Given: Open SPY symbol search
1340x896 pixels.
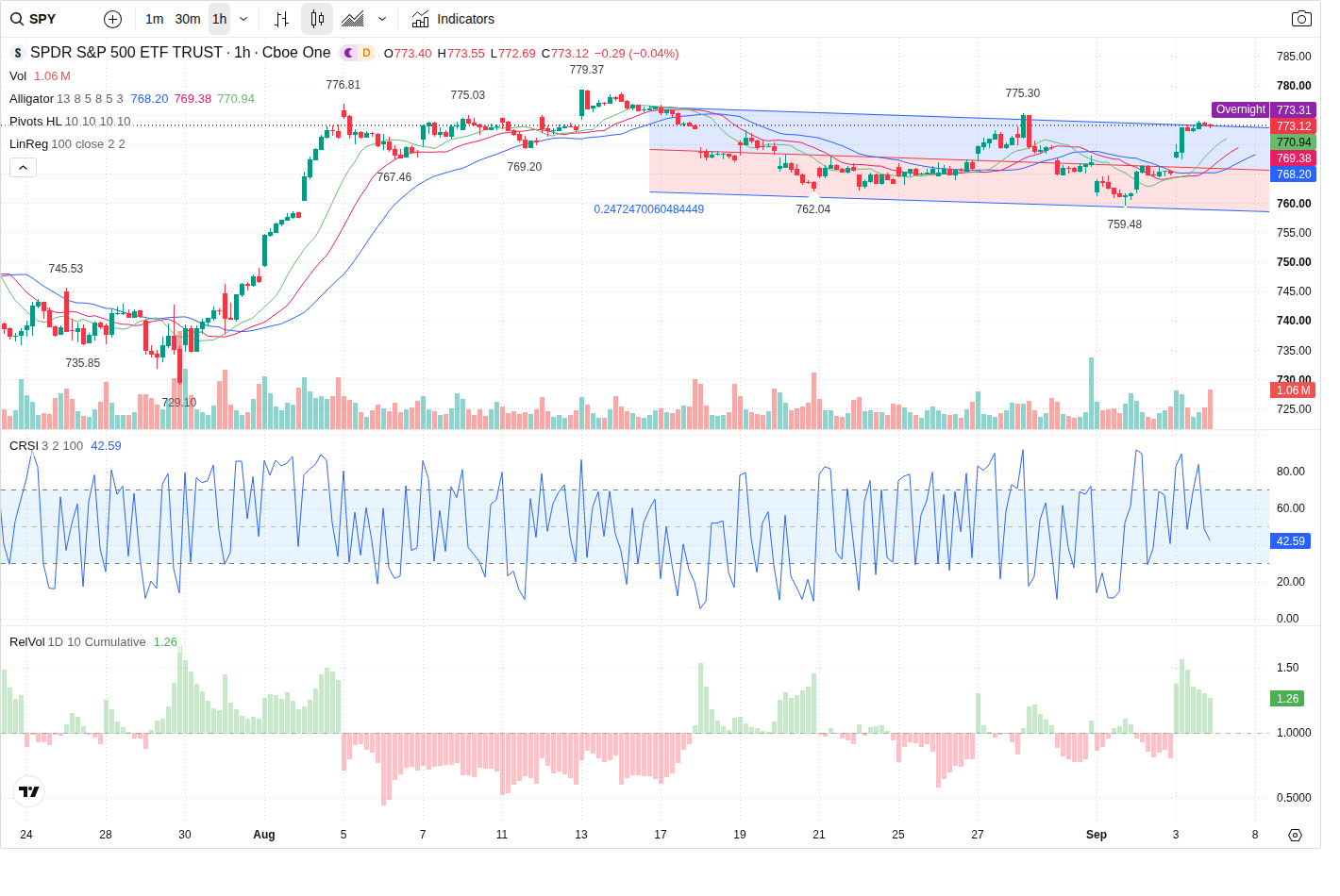Looking at the screenshot, I should [x=34, y=19].
